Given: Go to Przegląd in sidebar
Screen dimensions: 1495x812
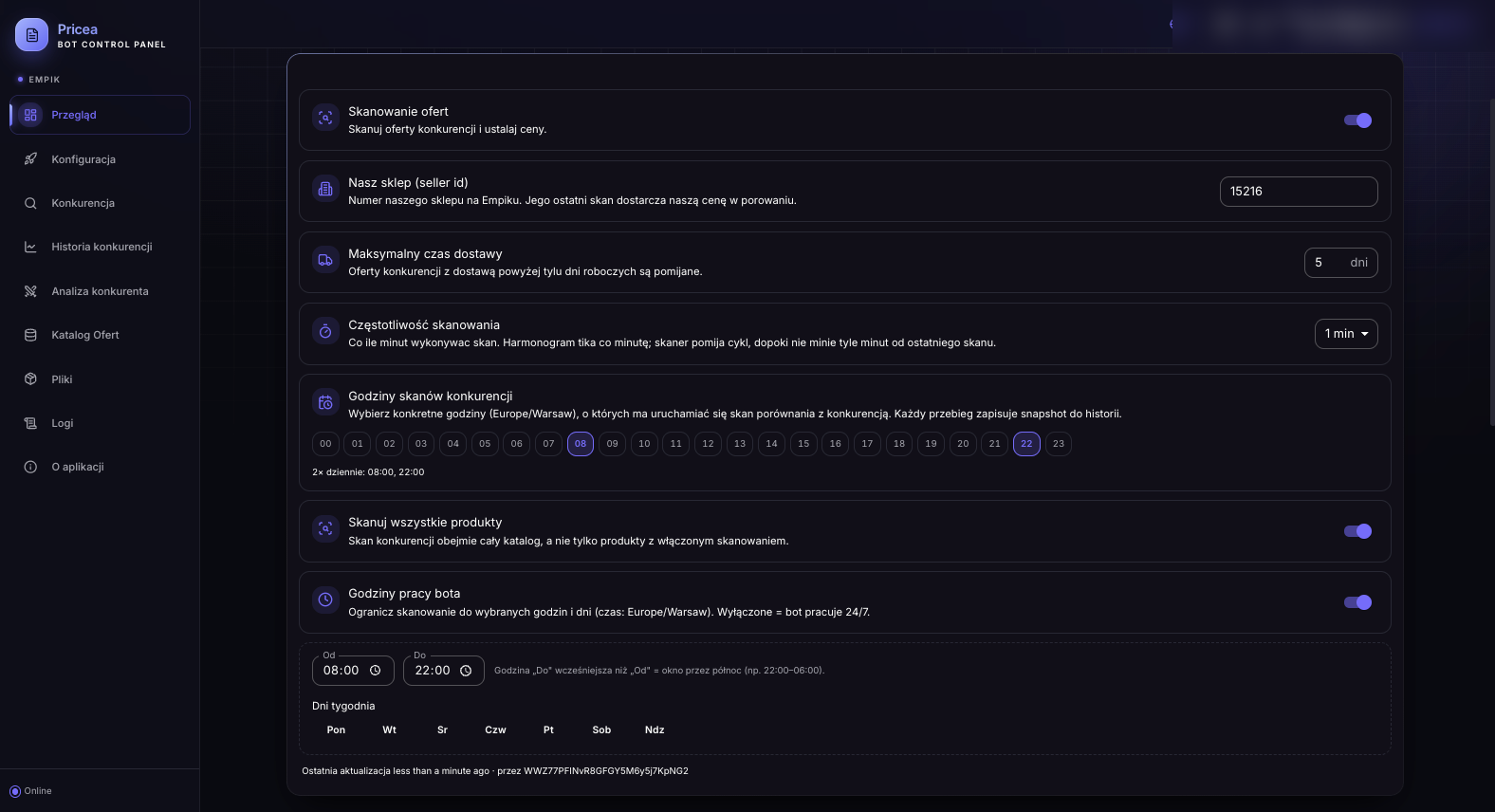Looking at the screenshot, I should coord(100,115).
